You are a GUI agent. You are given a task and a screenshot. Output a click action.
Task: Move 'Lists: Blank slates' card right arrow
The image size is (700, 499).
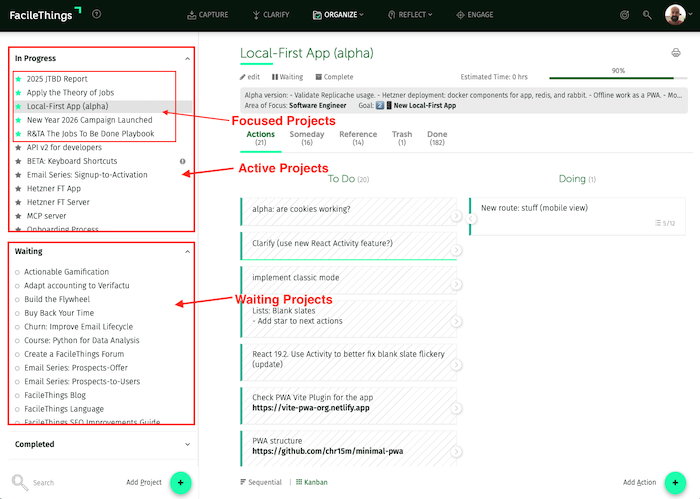[456, 321]
